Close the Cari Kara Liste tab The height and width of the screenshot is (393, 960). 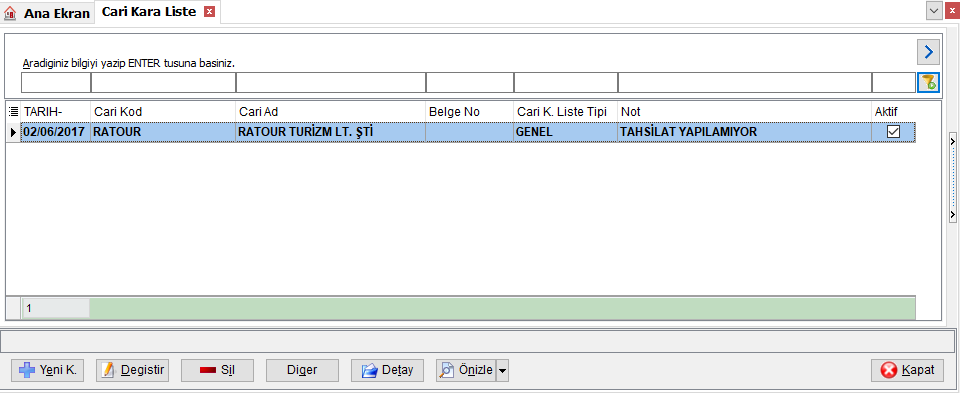click(x=209, y=12)
